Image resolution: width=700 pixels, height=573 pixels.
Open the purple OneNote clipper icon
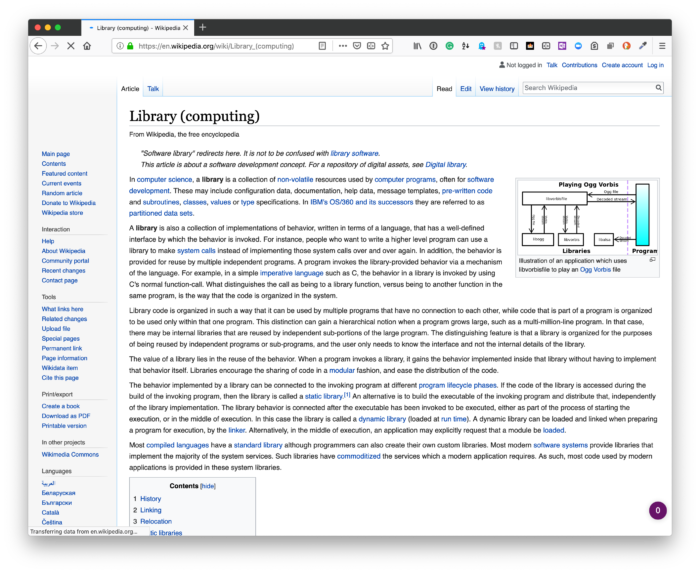tap(562, 46)
